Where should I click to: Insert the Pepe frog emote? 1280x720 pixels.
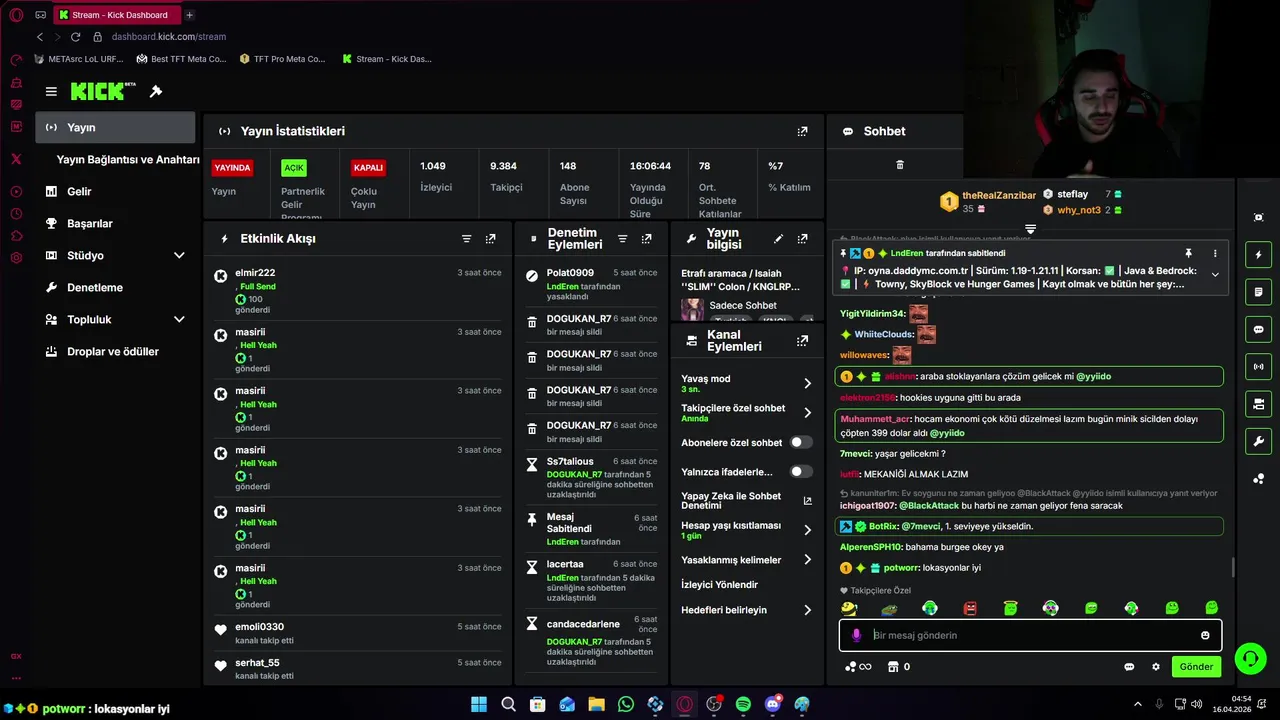[889, 609]
